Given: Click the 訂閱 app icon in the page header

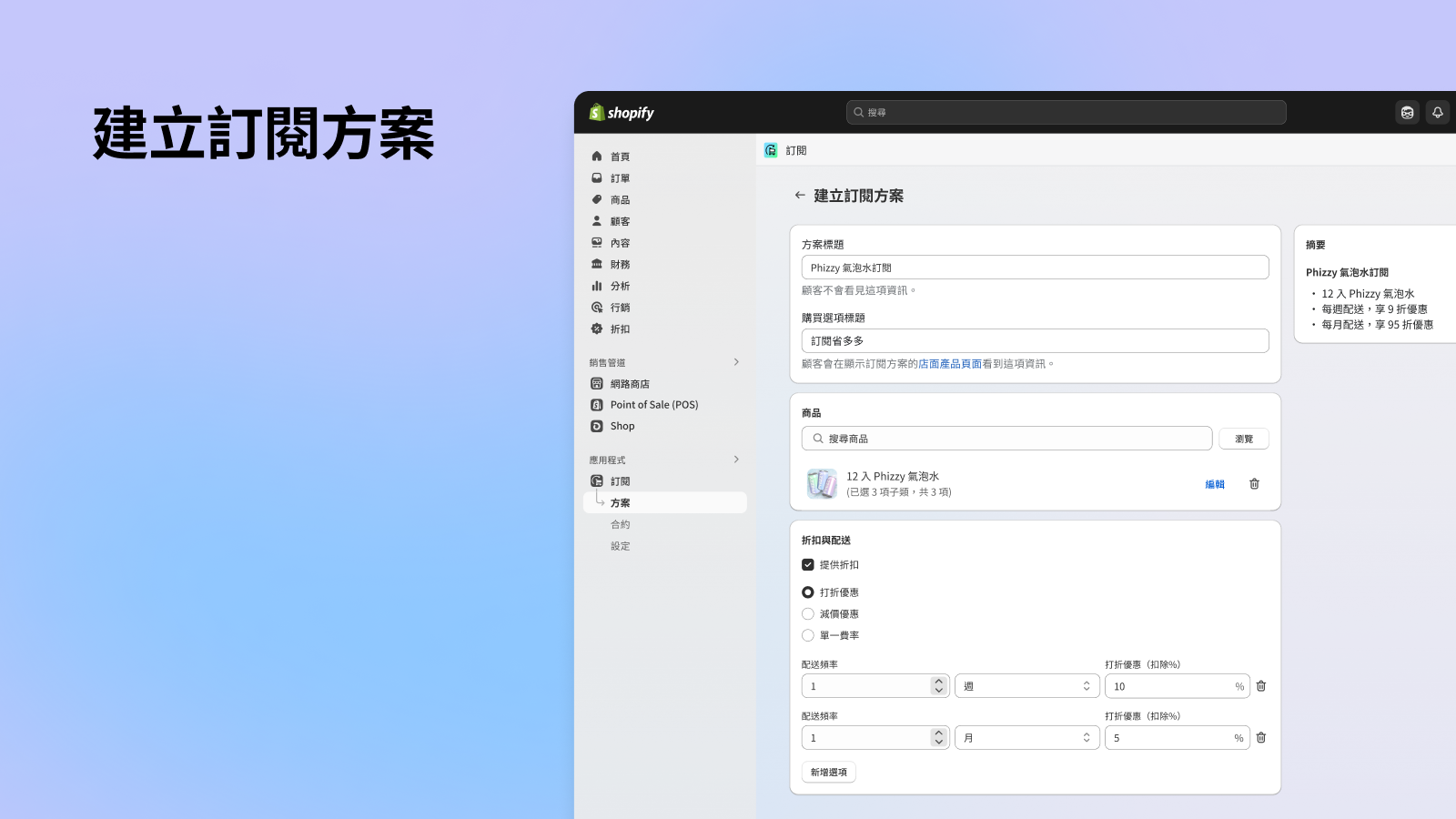Looking at the screenshot, I should pos(771,150).
